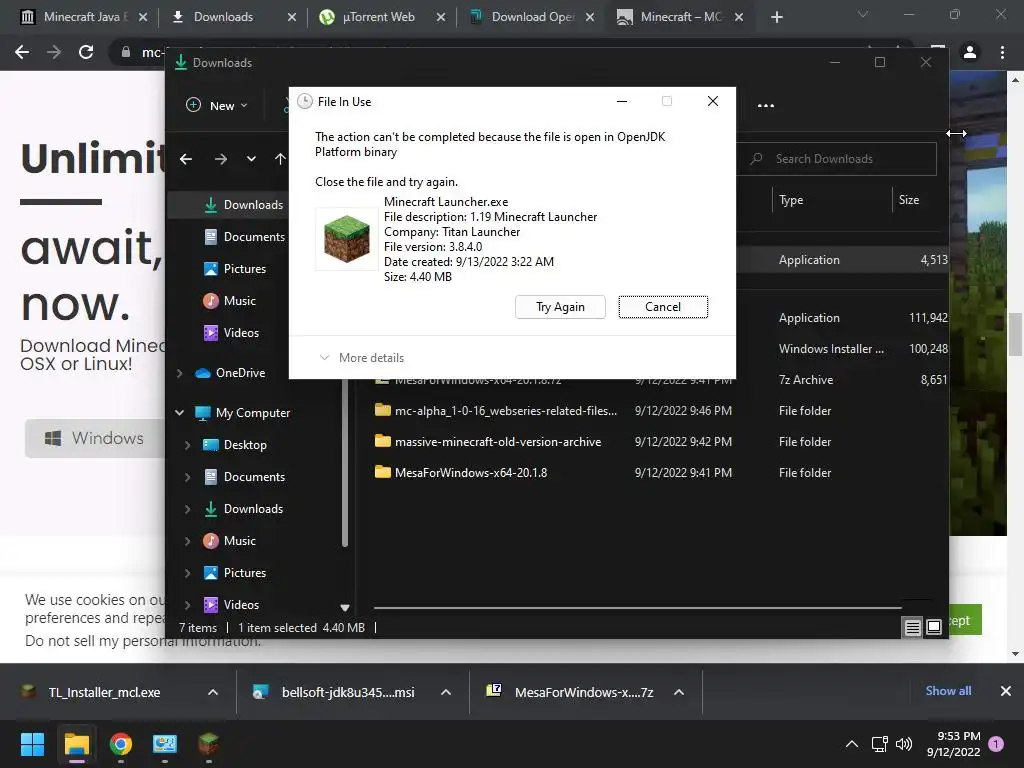Close the Chrome downloads bar
The width and height of the screenshot is (1024, 768).
pyautogui.click(x=1006, y=691)
